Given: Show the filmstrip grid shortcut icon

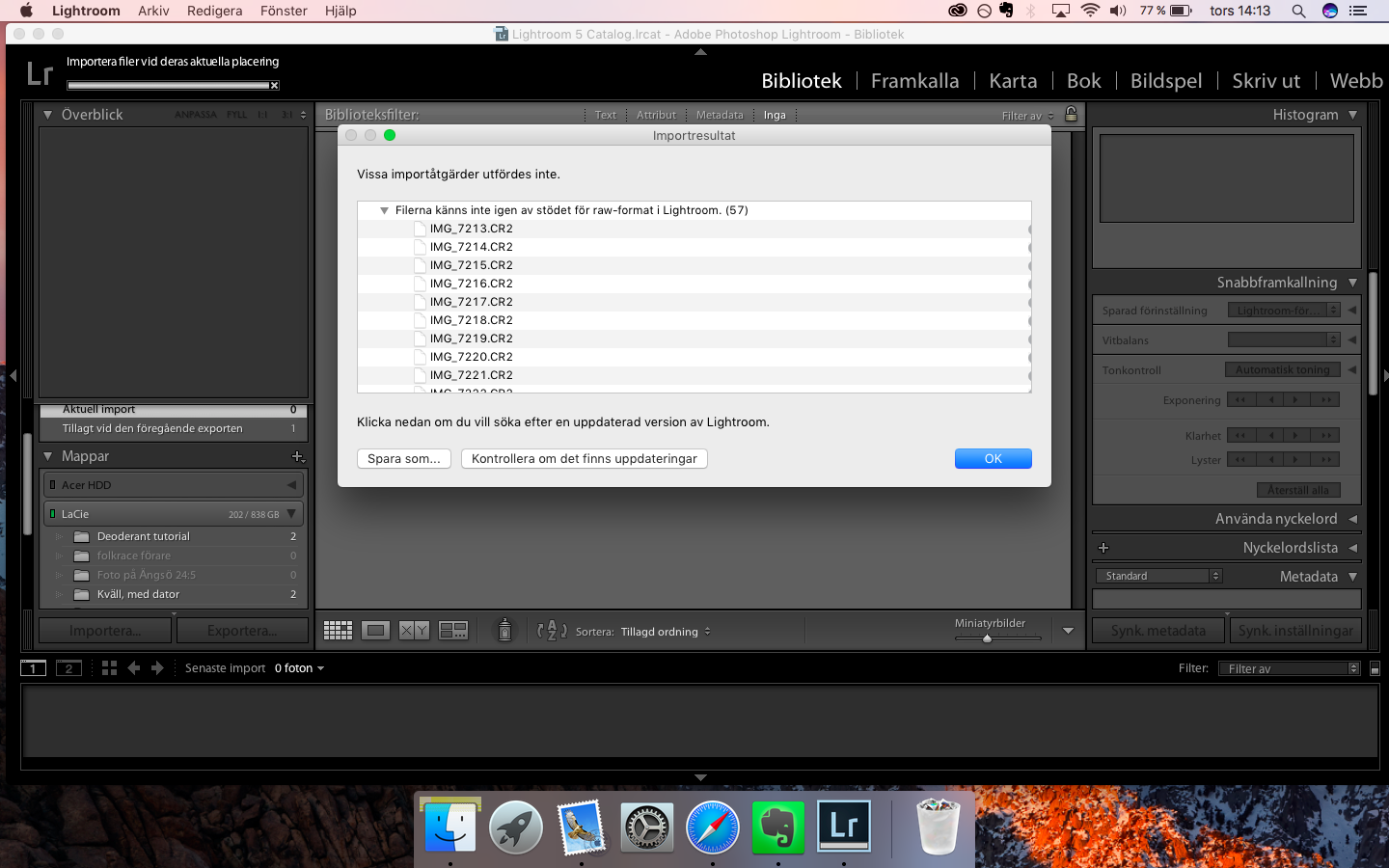Looking at the screenshot, I should click(109, 667).
